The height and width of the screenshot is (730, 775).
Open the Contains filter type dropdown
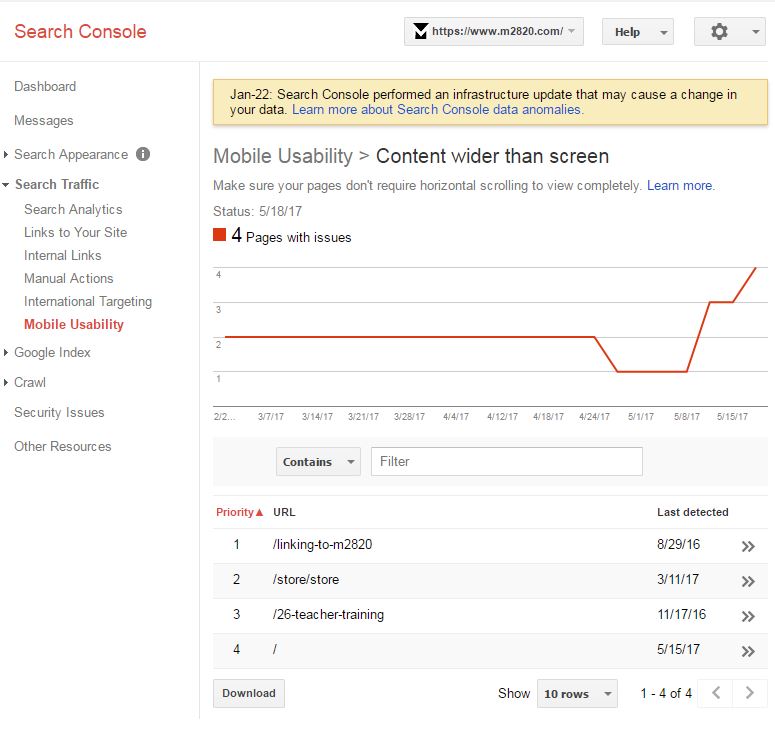(318, 462)
